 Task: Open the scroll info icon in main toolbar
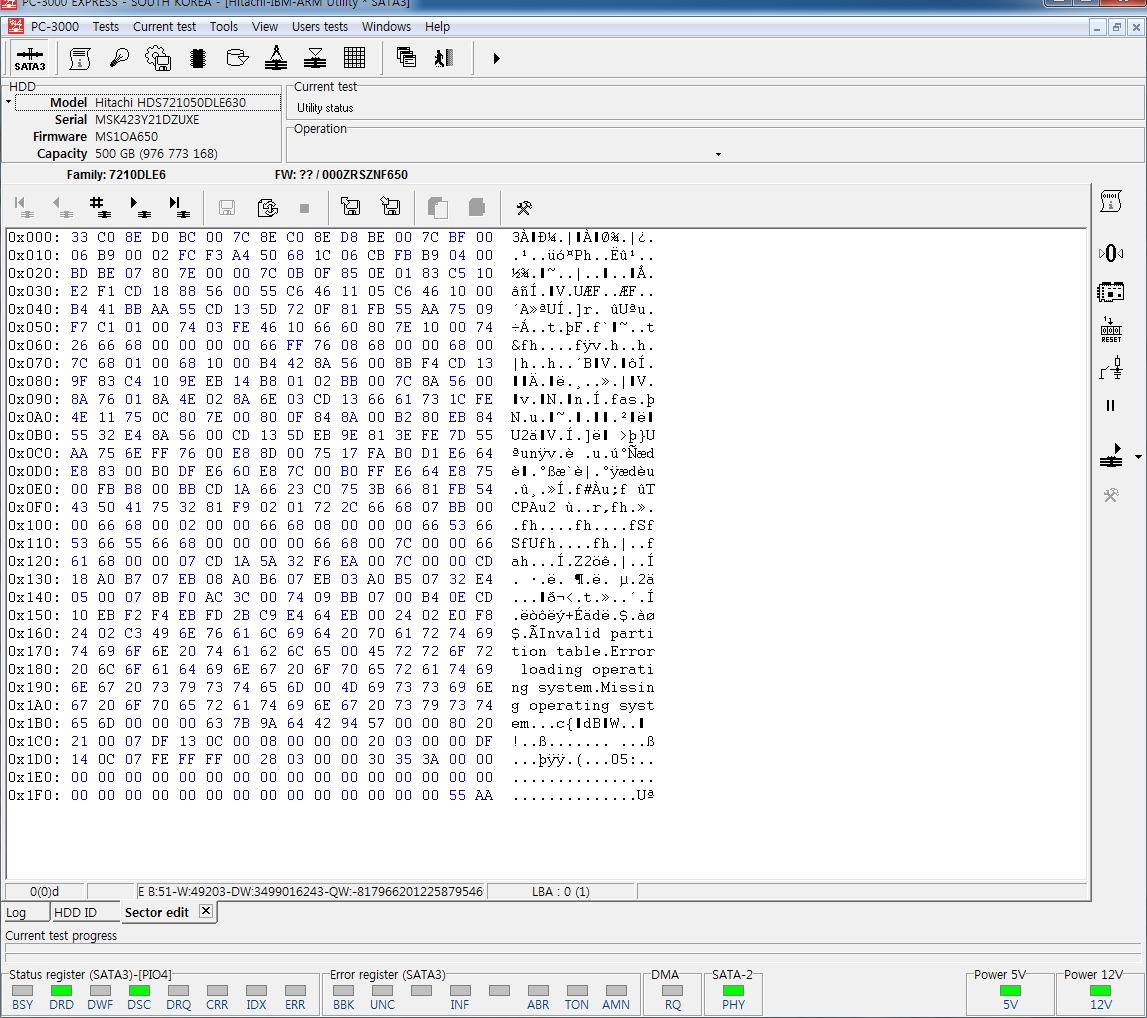tap(80, 58)
